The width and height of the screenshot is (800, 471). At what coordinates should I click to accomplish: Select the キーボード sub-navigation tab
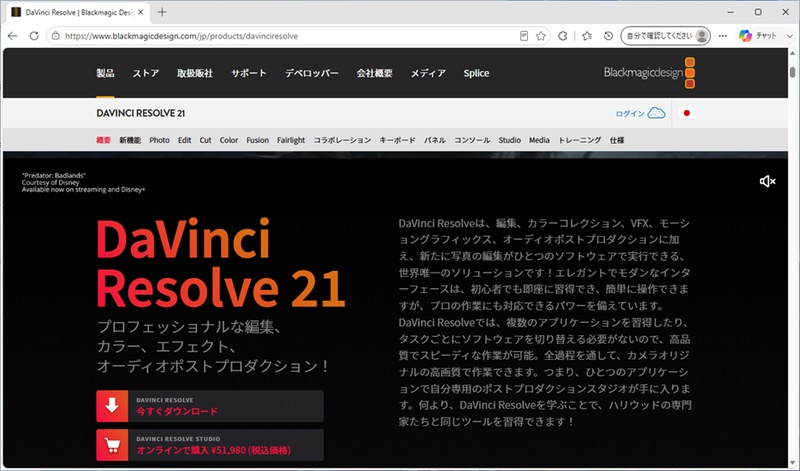397,140
